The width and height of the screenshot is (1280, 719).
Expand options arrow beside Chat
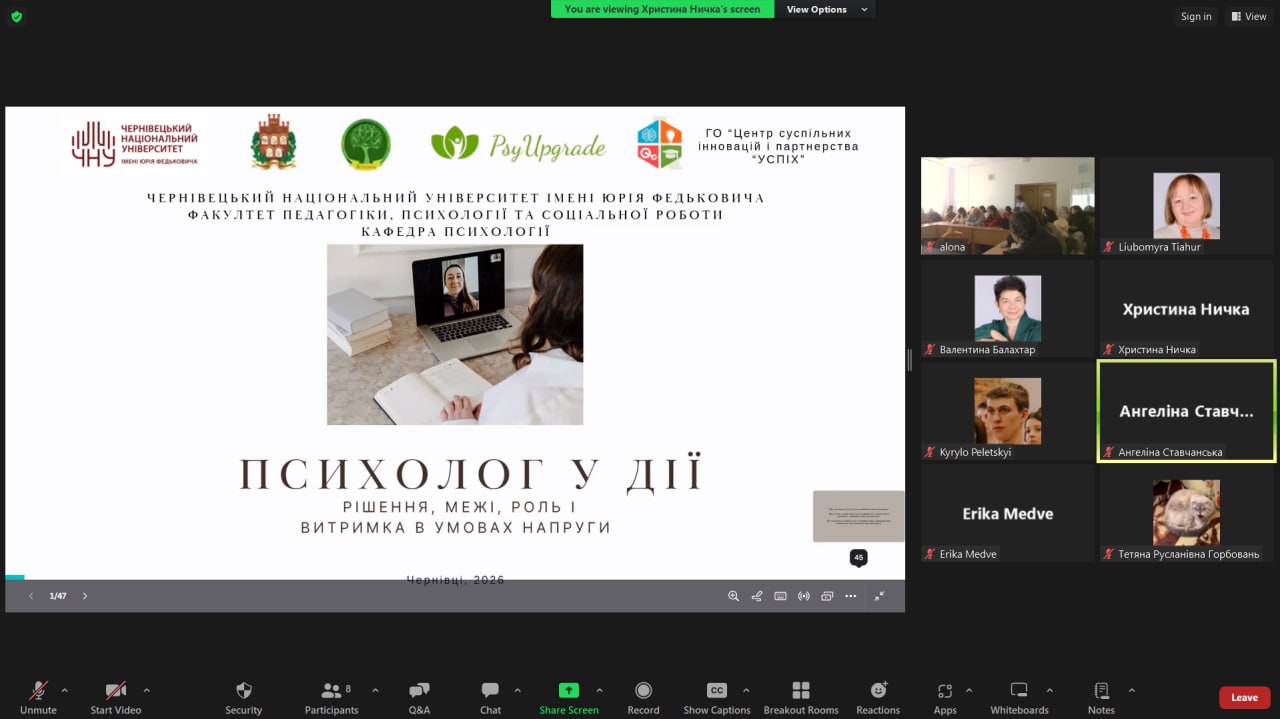pyautogui.click(x=517, y=690)
